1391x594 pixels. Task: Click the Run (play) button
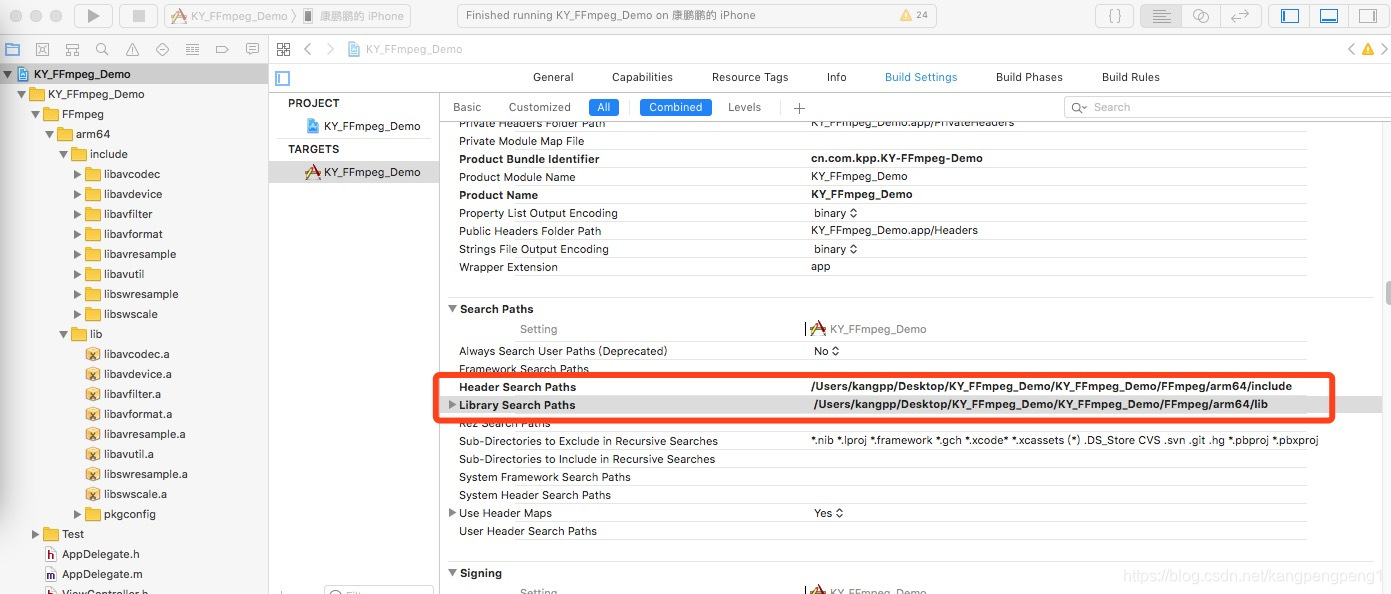(93, 16)
